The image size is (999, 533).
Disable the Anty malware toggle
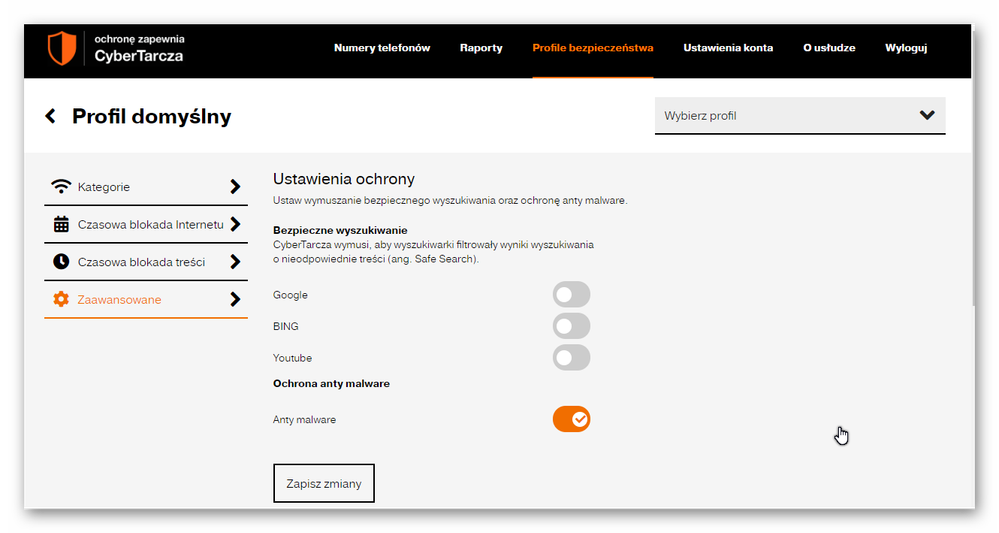coord(571,419)
